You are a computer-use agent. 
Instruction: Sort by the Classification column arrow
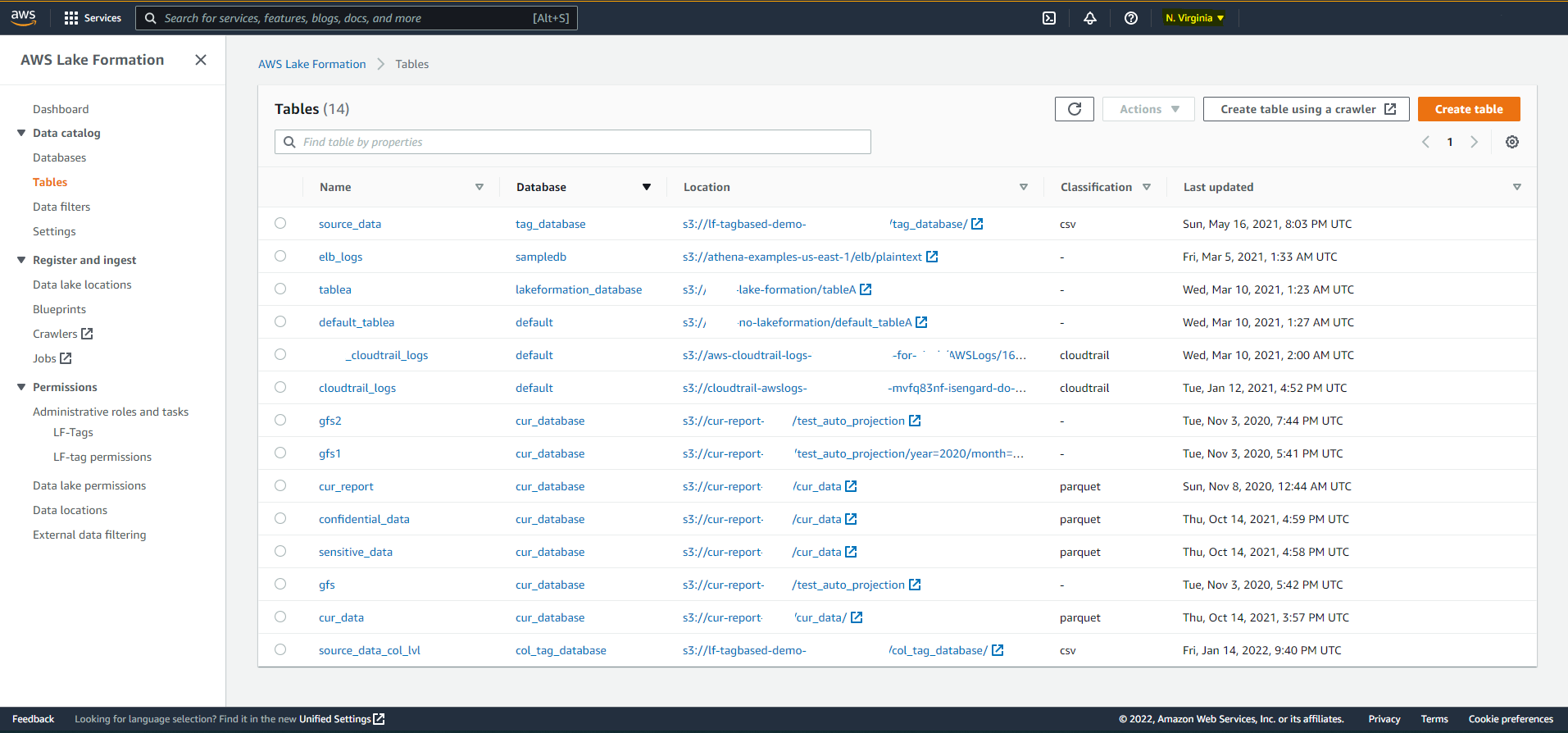point(1147,187)
